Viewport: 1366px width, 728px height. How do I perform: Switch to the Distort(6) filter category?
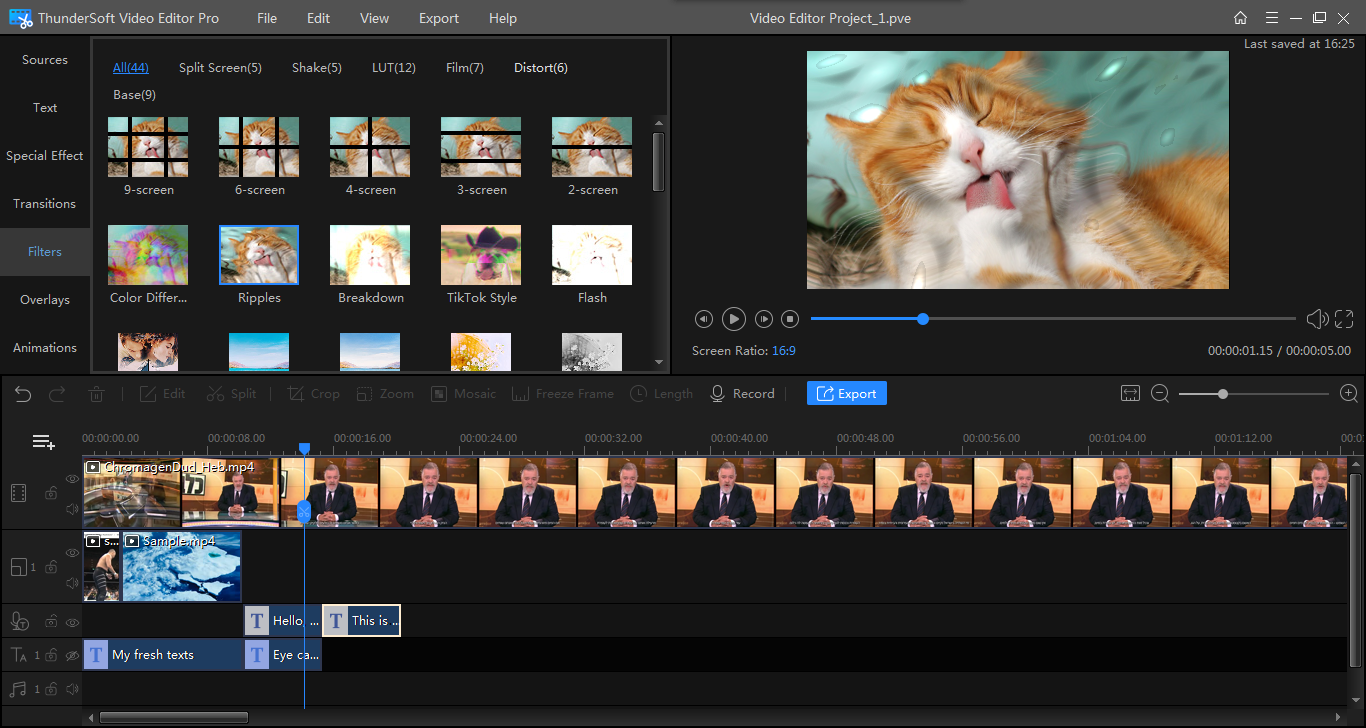[x=540, y=68]
